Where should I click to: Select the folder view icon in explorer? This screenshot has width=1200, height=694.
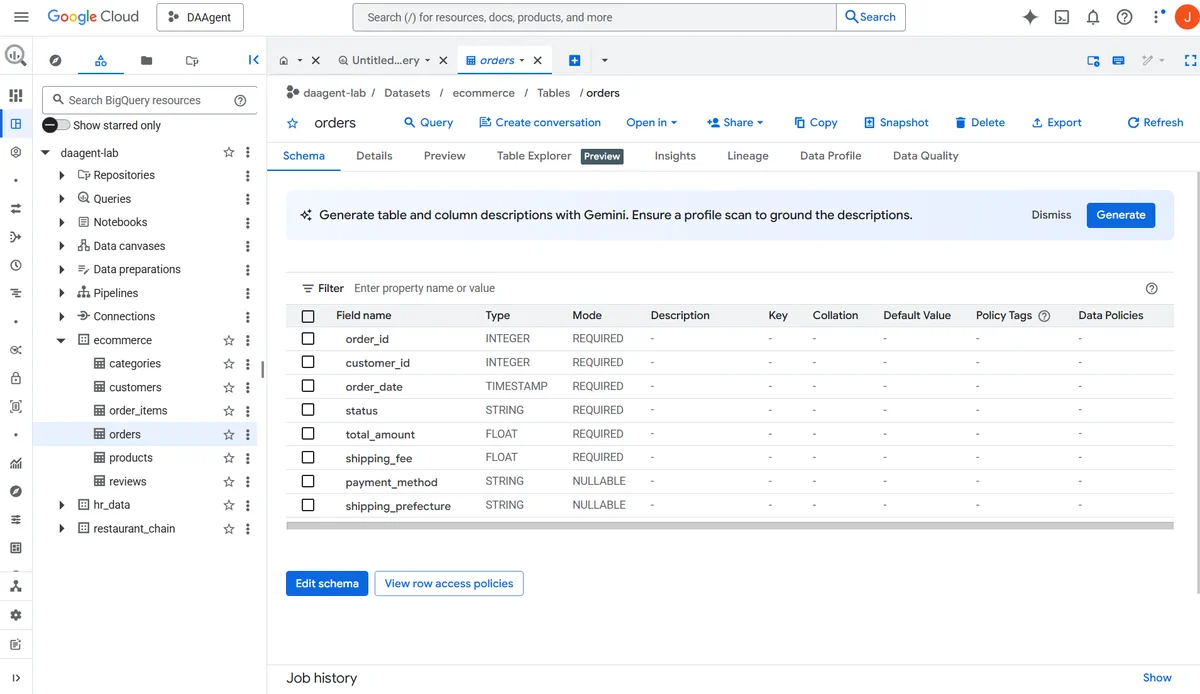click(146, 61)
